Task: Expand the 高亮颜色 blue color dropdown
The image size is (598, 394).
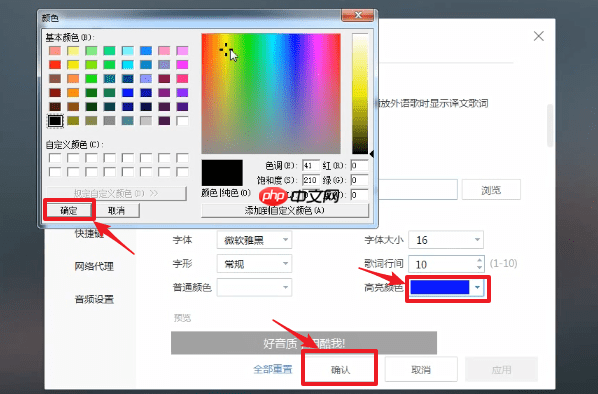Action: pyautogui.click(x=447, y=288)
